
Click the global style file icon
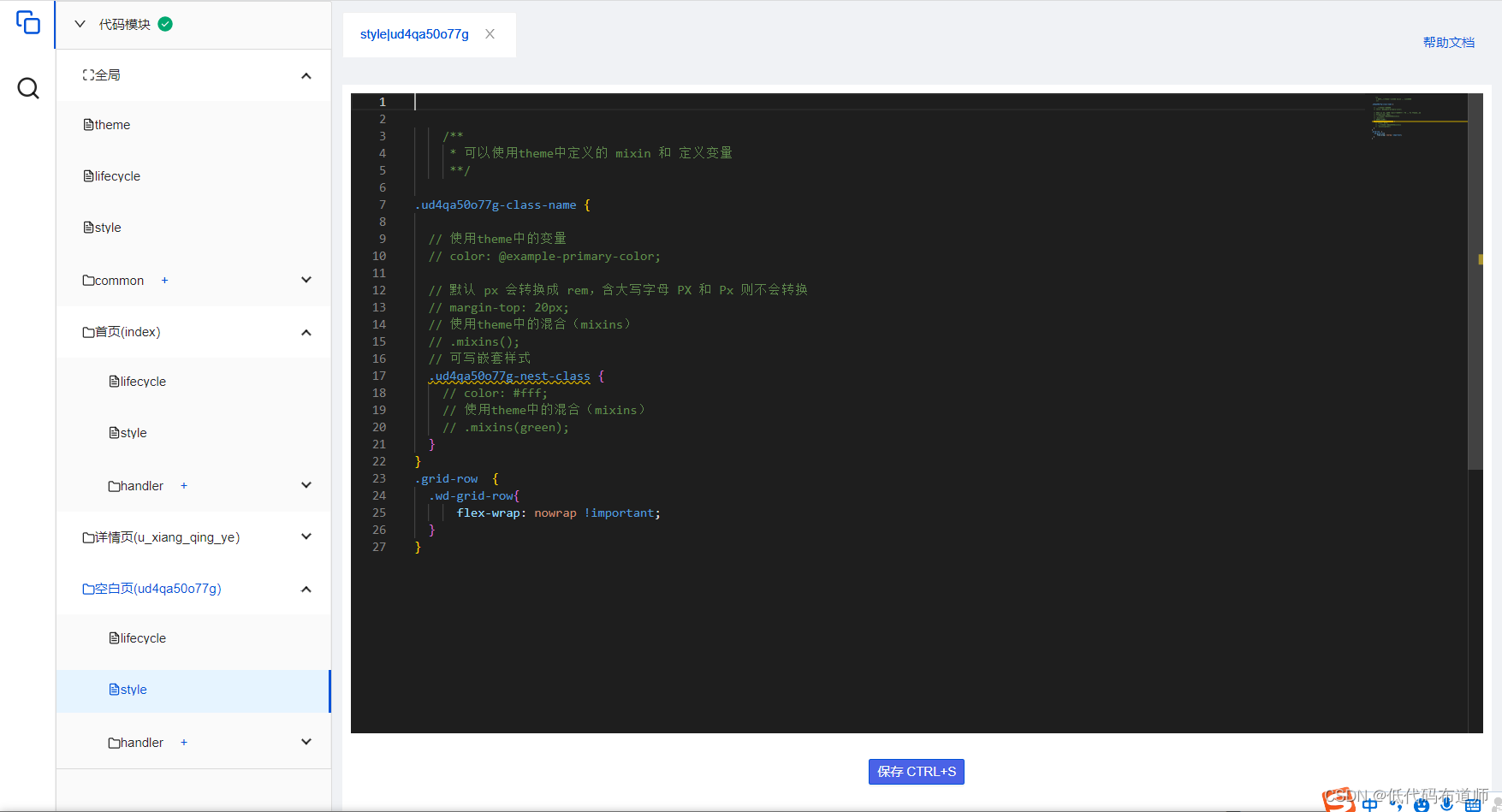(x=88, y=228)
